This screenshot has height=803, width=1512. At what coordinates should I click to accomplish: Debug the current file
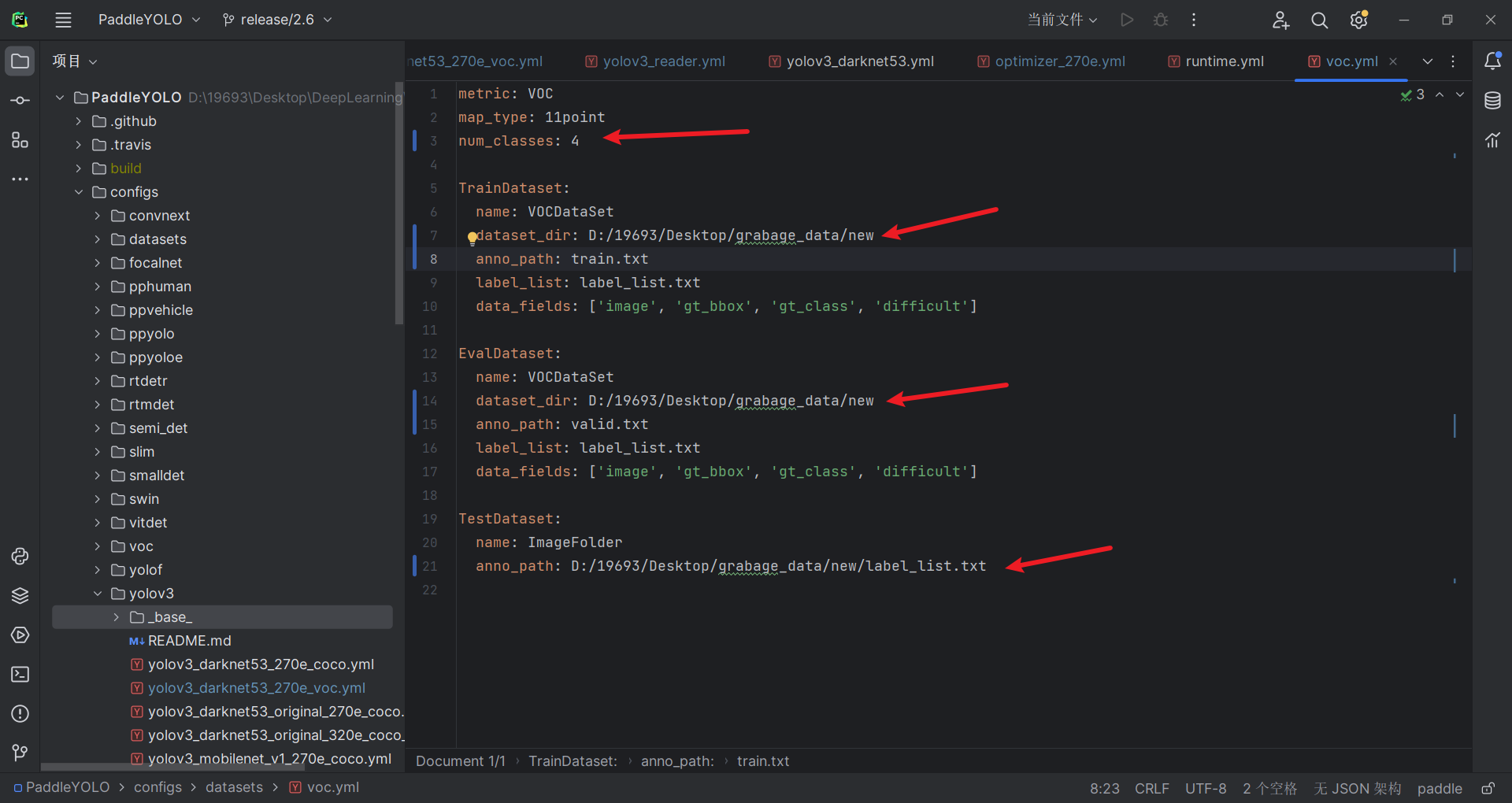click(x=1161, y=20)
